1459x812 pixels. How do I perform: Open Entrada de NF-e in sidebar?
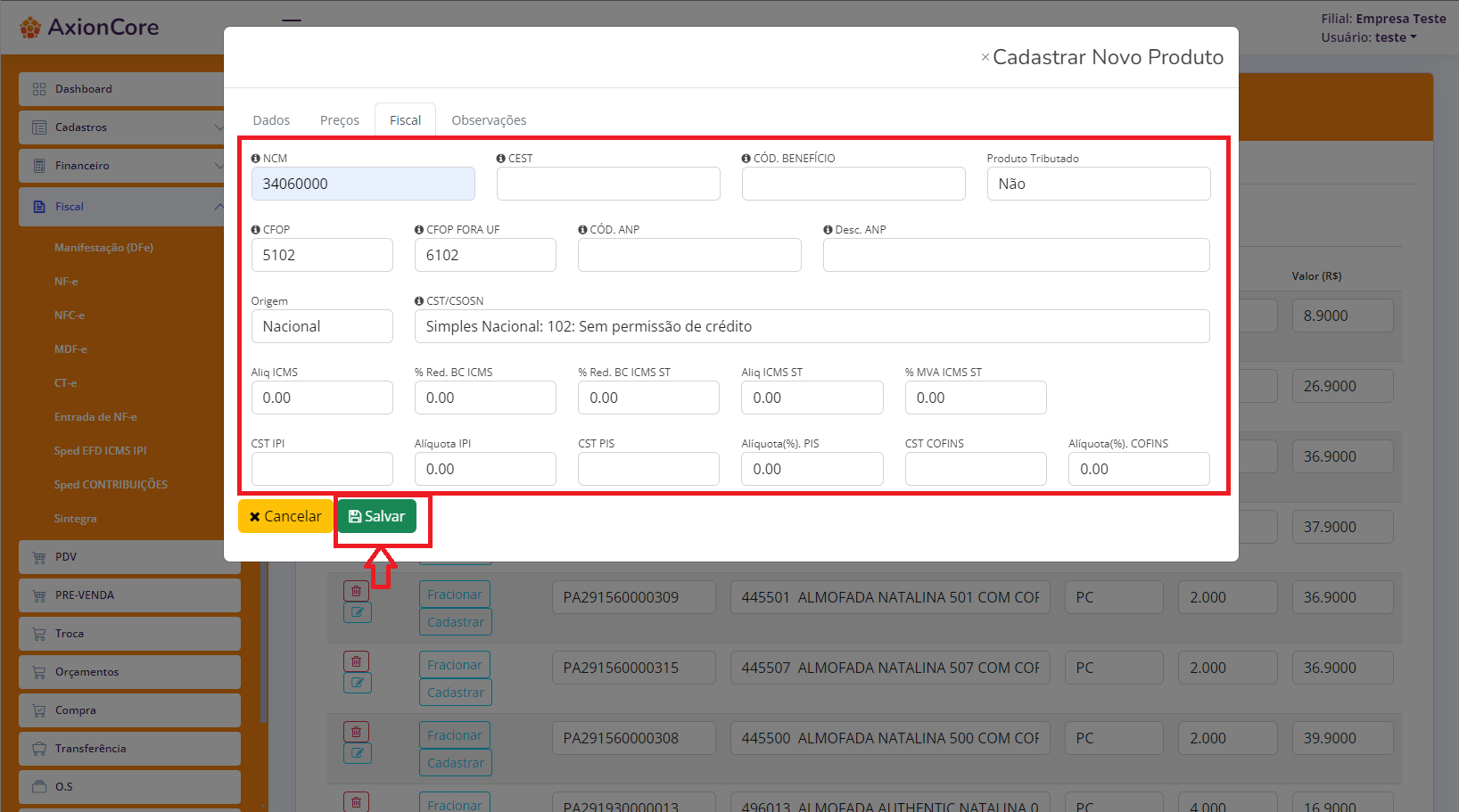[95, 417]
